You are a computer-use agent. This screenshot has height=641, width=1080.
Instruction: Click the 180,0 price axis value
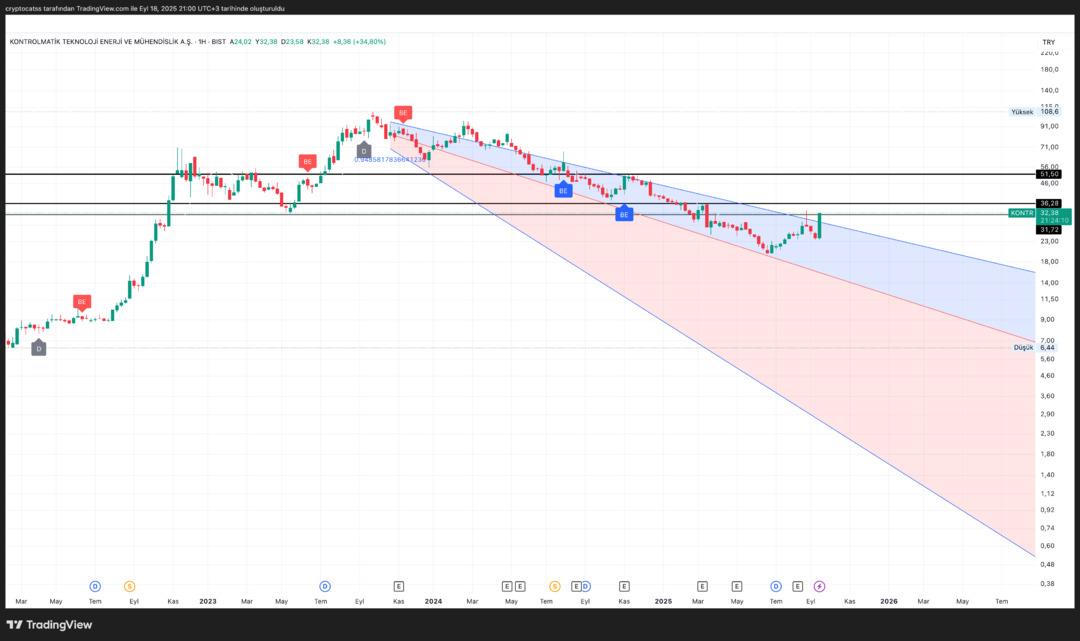pos(1050,70)
